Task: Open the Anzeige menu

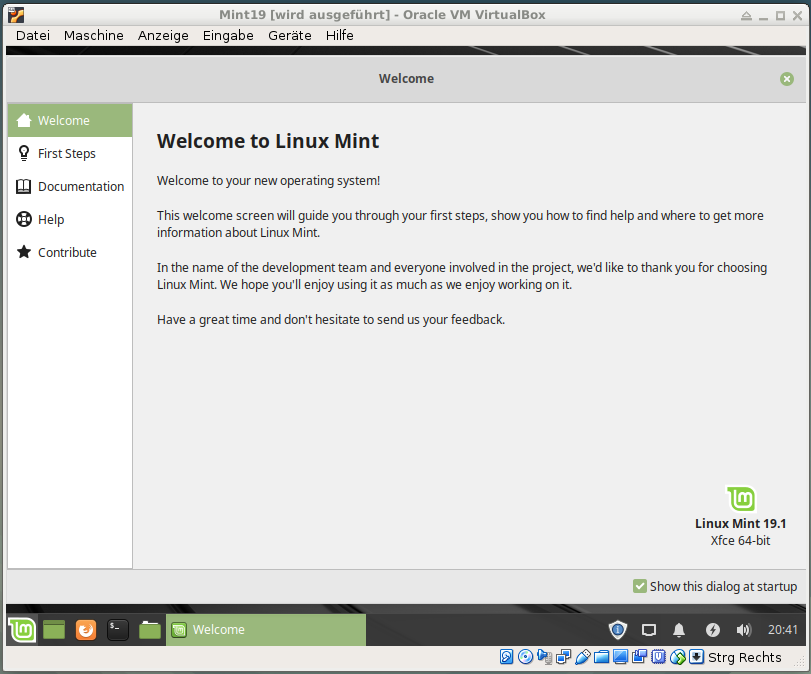Action: (x=163, y=35)
